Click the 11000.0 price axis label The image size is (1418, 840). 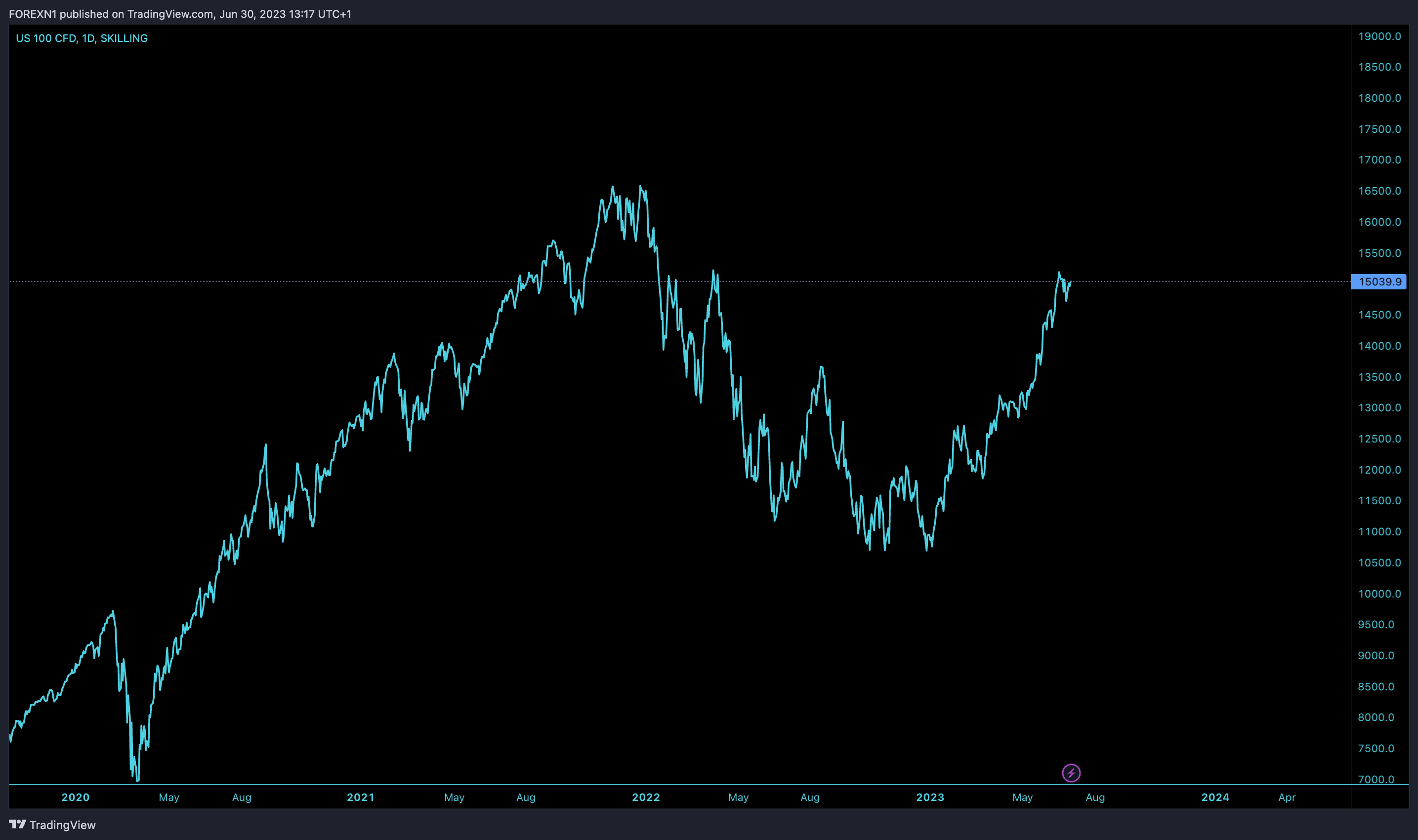[1379, 531]
